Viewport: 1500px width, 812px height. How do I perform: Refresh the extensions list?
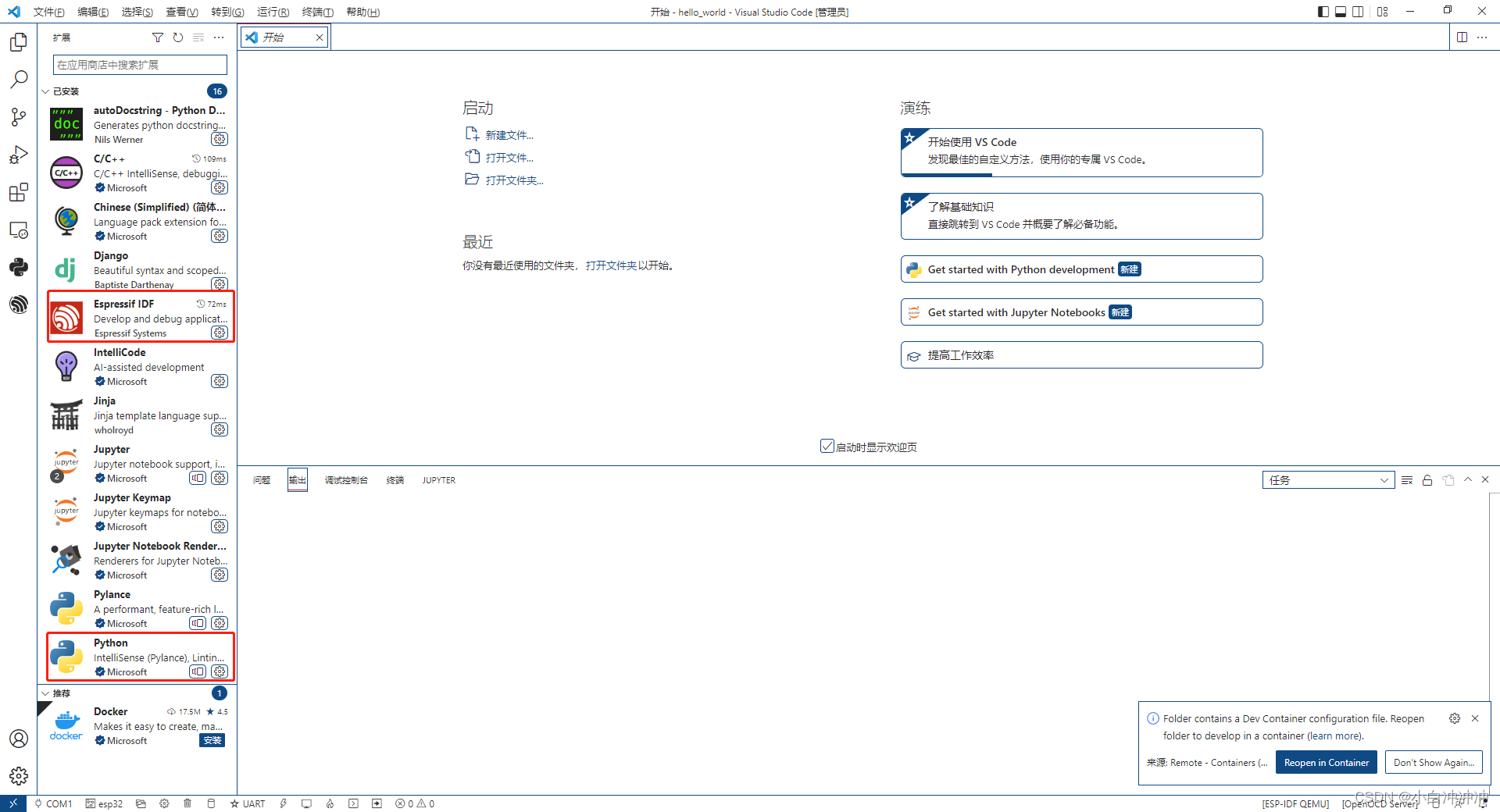178,37
